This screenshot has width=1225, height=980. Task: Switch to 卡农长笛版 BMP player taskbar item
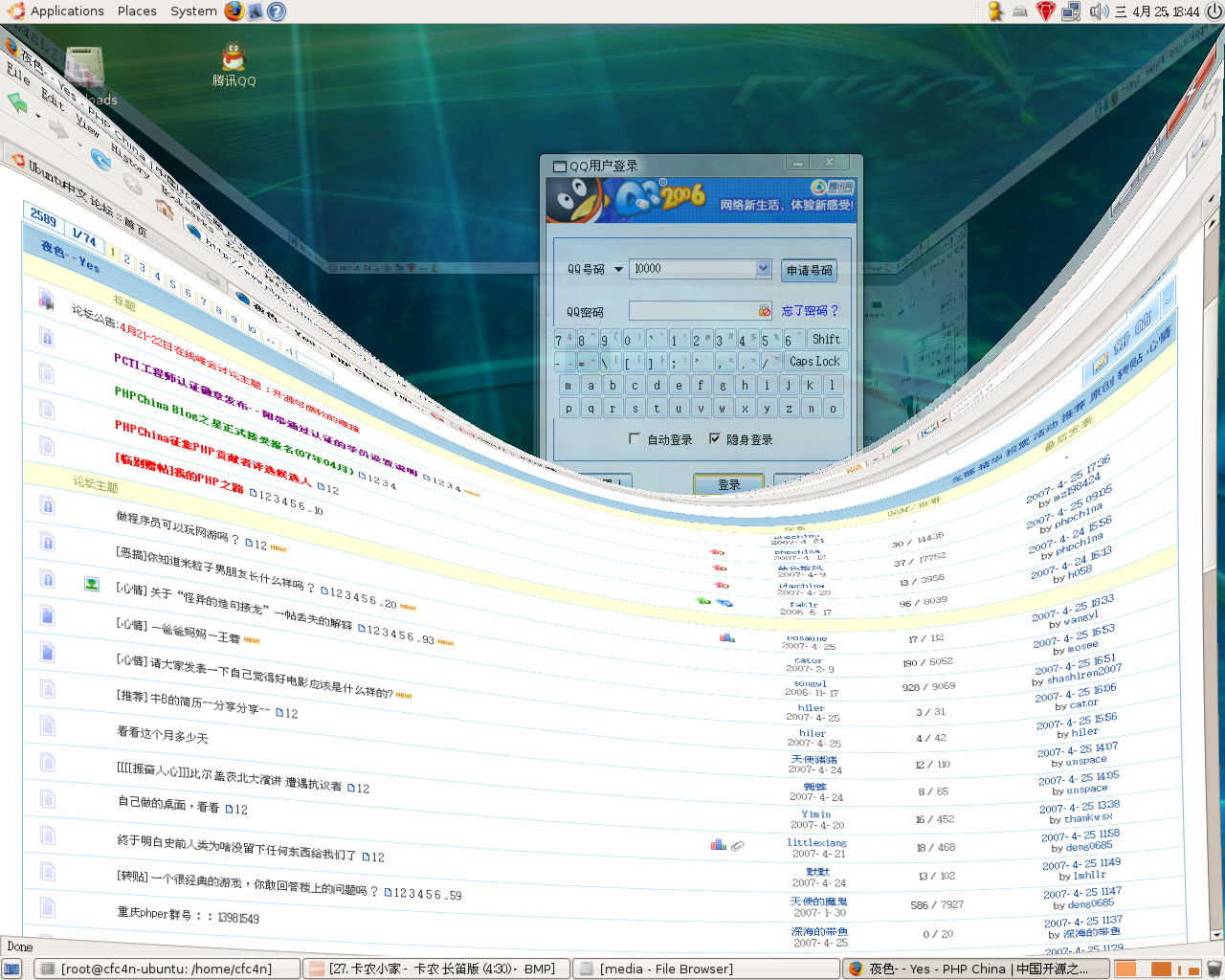coord(435,969)
